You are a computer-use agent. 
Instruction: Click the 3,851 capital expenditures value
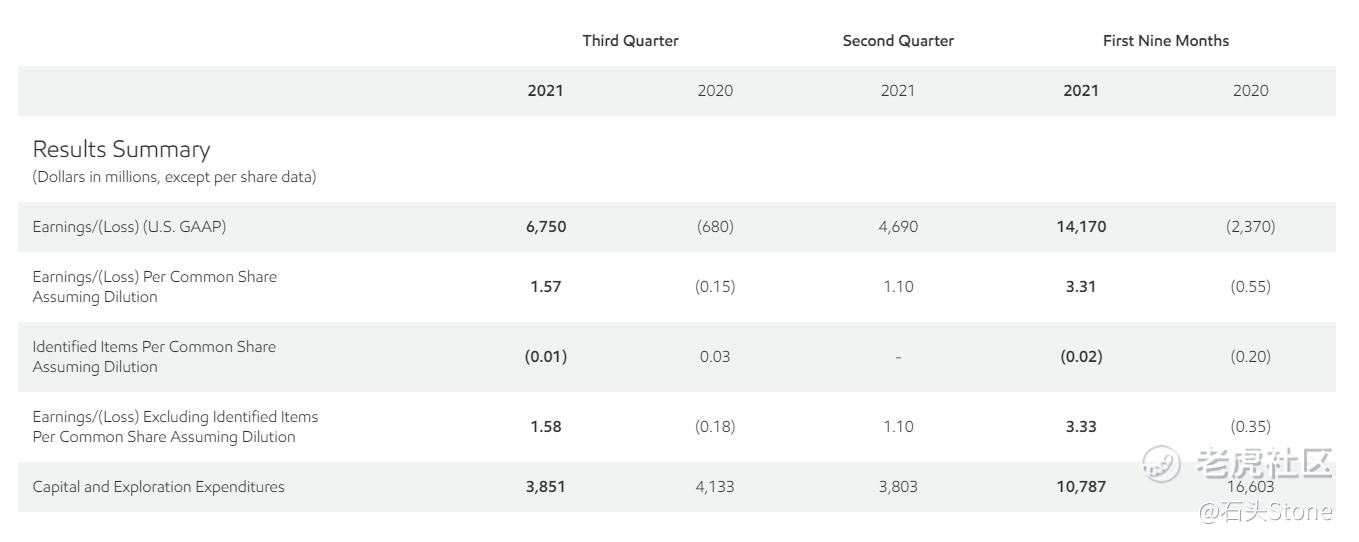546,487
